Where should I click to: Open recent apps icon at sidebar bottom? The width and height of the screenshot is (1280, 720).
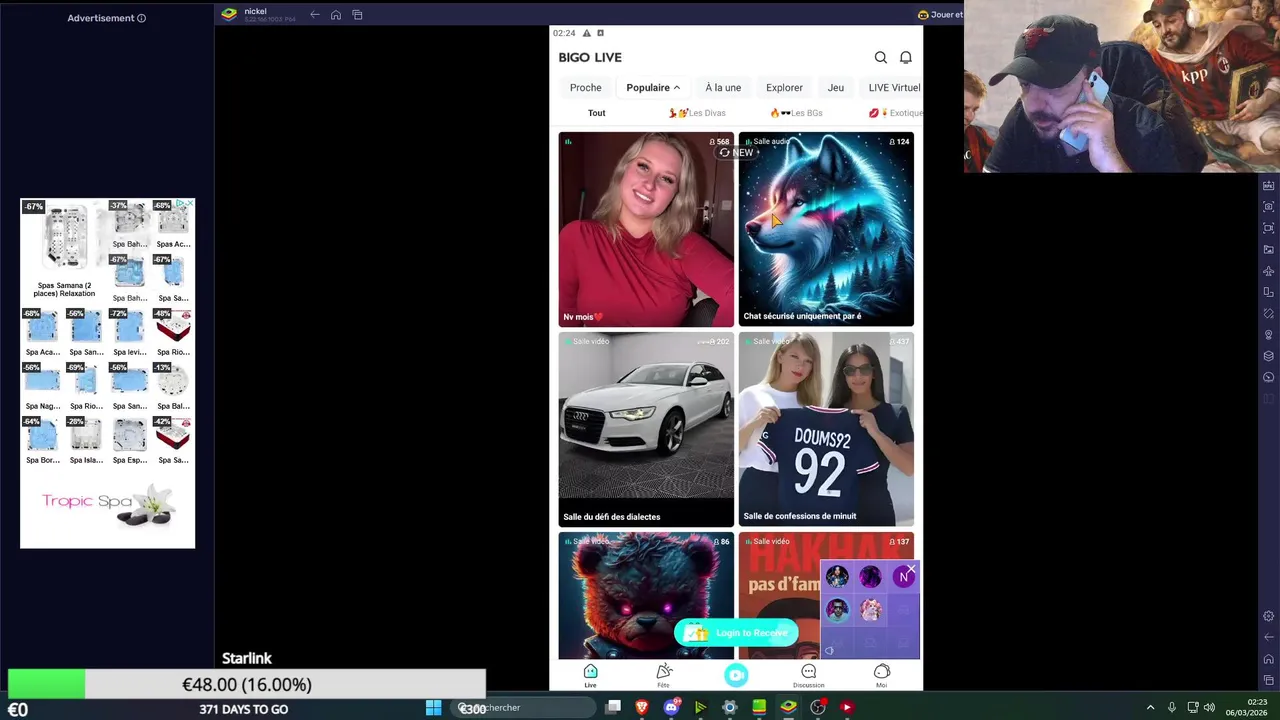[x=1269, y=680]
